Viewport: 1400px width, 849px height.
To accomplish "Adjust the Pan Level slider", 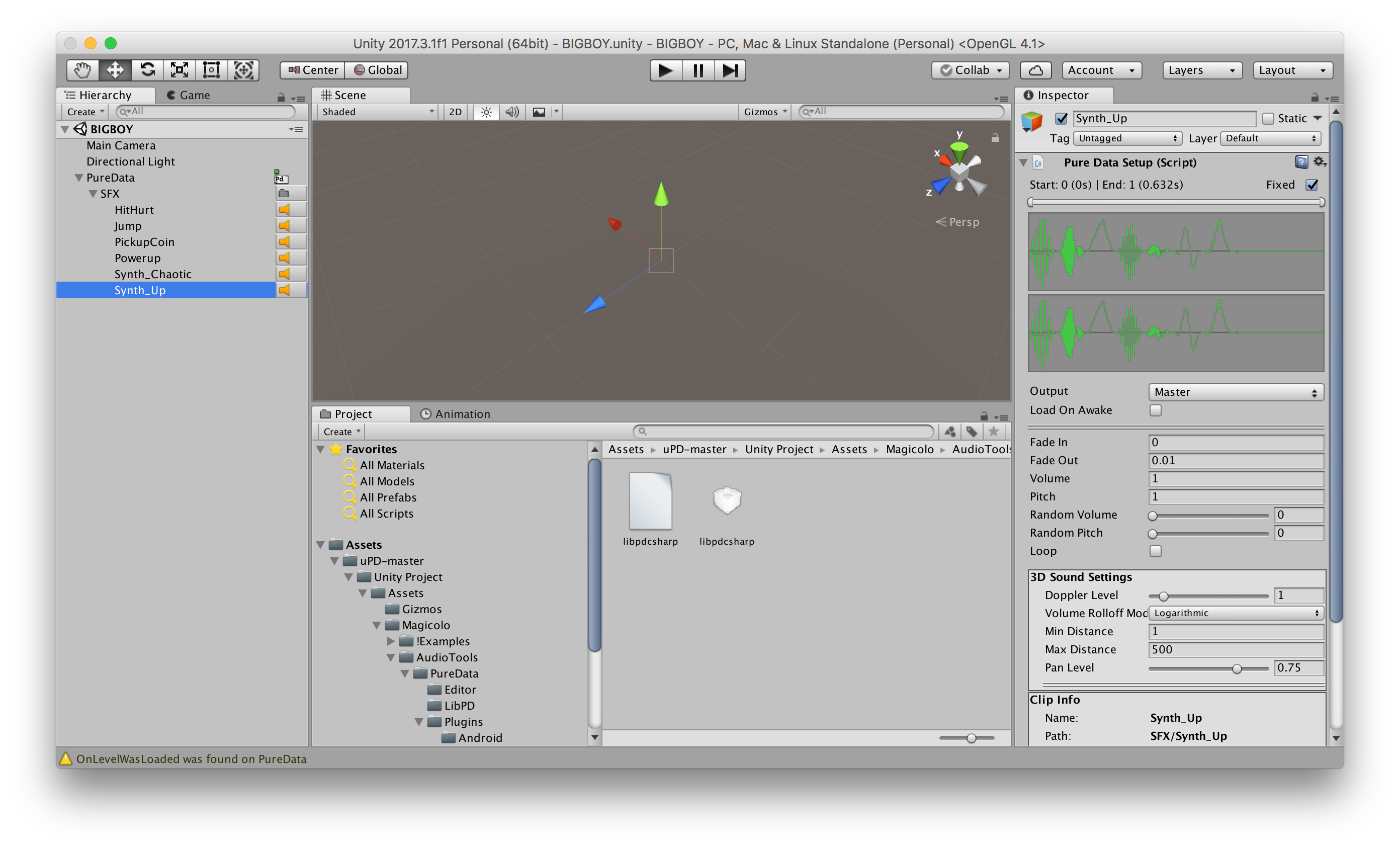I will pos(1208,668).
